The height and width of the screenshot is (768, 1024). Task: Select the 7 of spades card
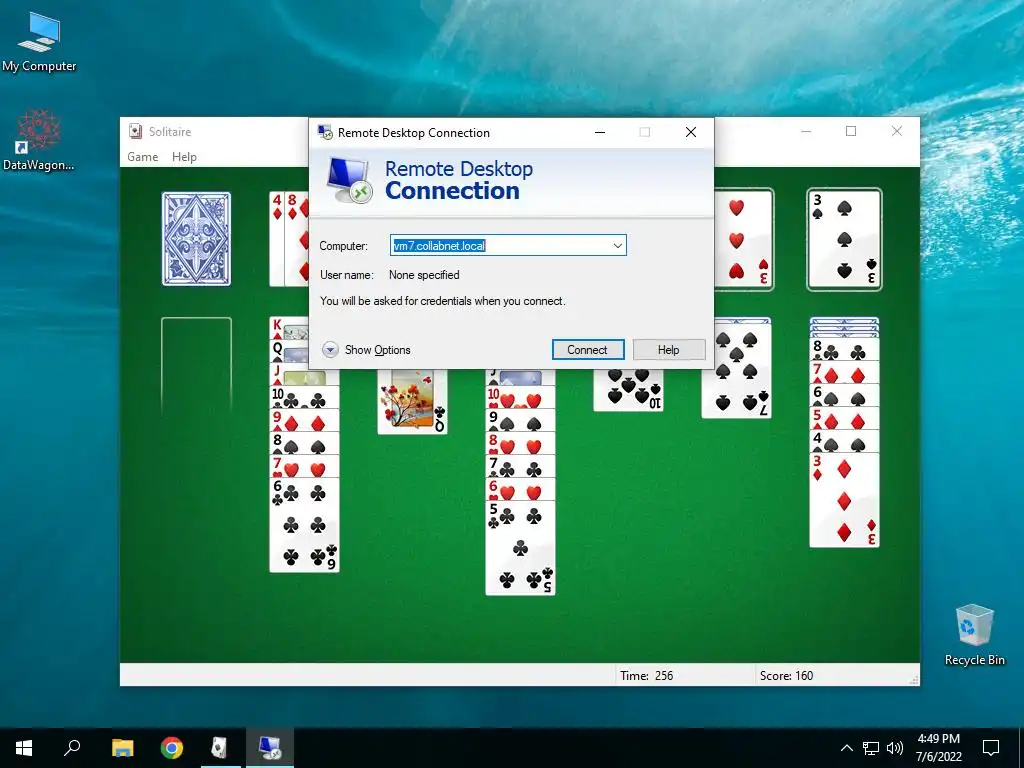point(736,370)
